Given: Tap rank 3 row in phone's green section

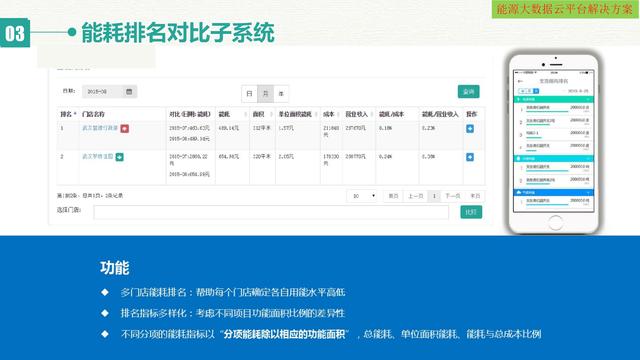Looking at the screenshot, I should point(554,134).
